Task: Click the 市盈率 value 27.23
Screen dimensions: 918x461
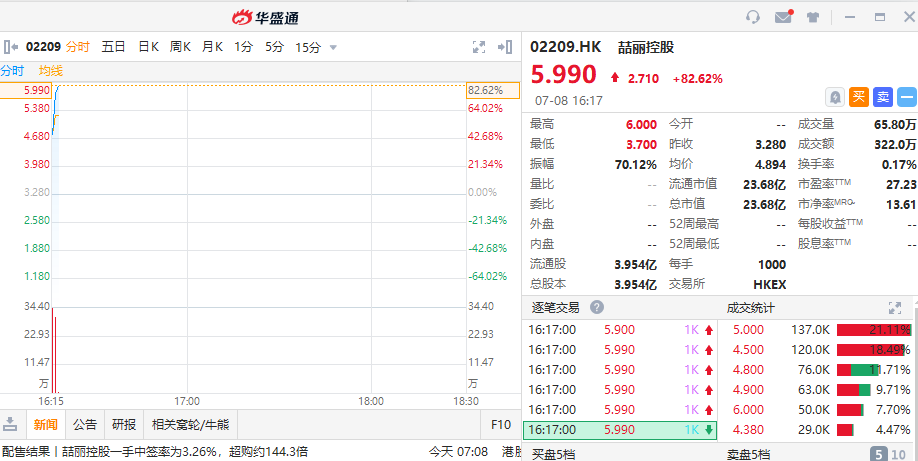Action: tap(902, 185)
